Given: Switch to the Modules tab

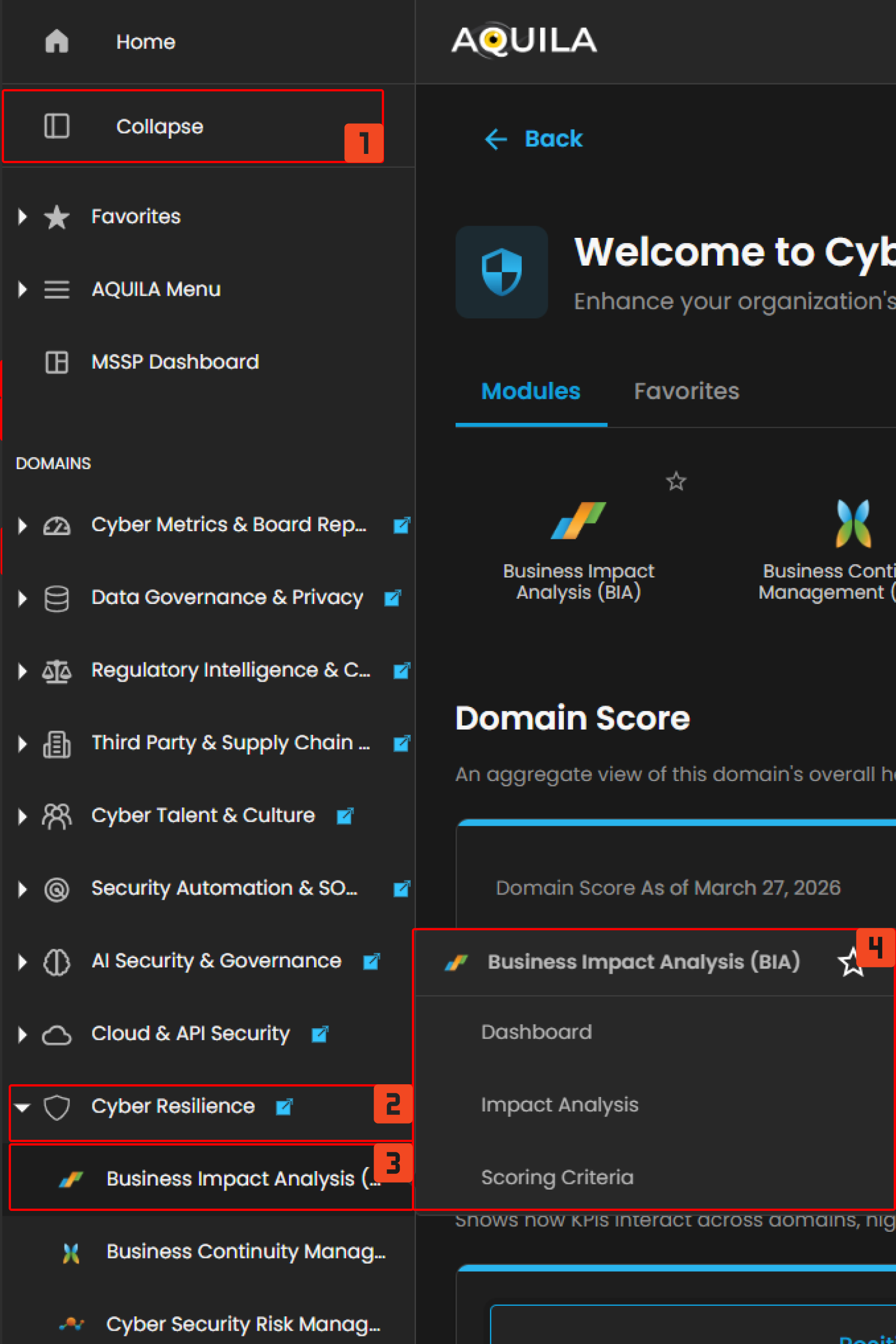Looking at the screenshot, I should (x=530, y=392).
